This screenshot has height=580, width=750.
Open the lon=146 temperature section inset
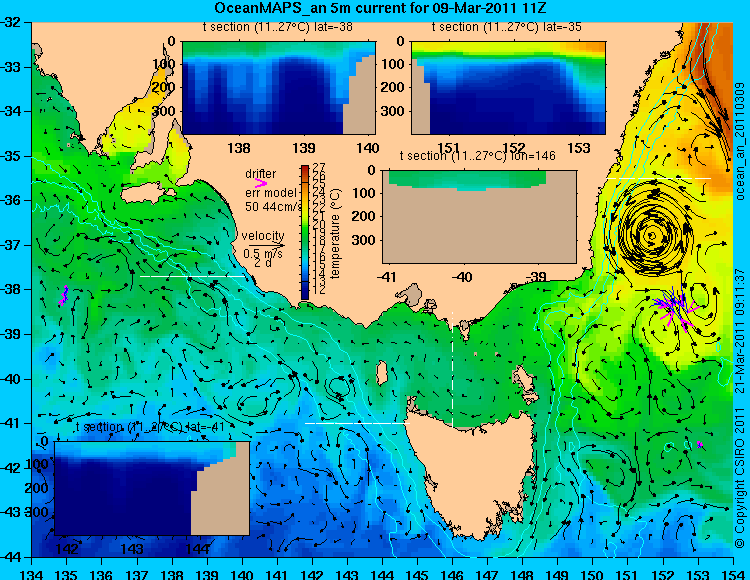[x=479, y=217]
